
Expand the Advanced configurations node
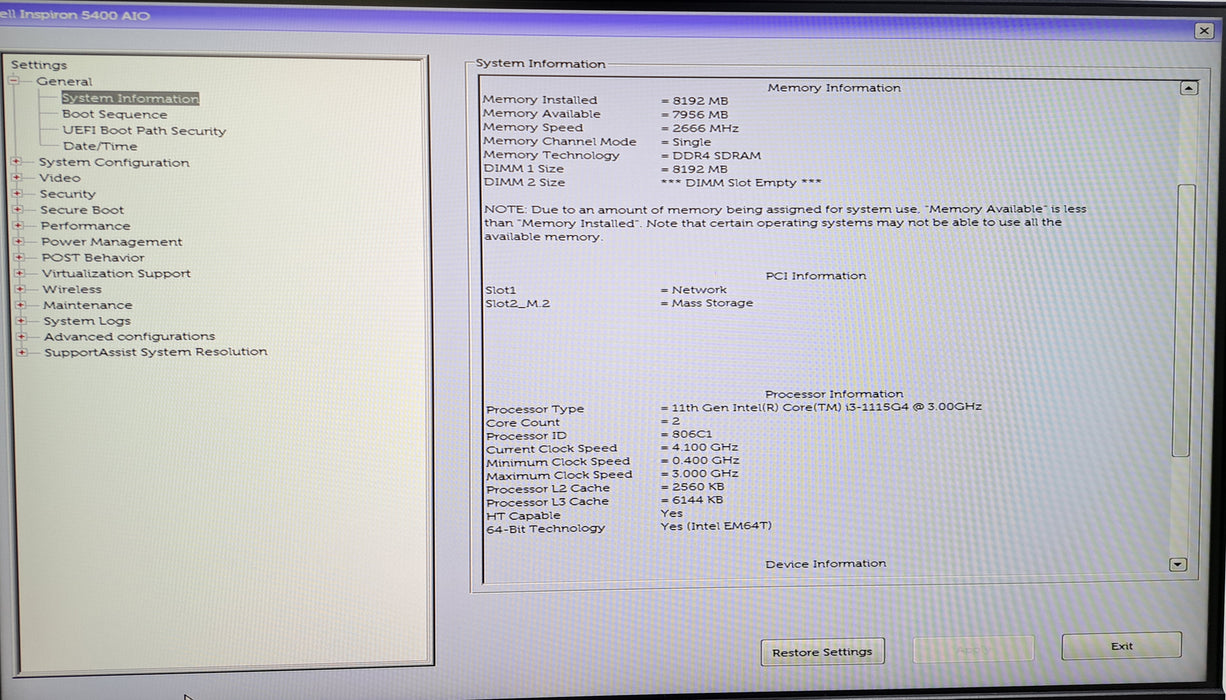pos(21,337)
